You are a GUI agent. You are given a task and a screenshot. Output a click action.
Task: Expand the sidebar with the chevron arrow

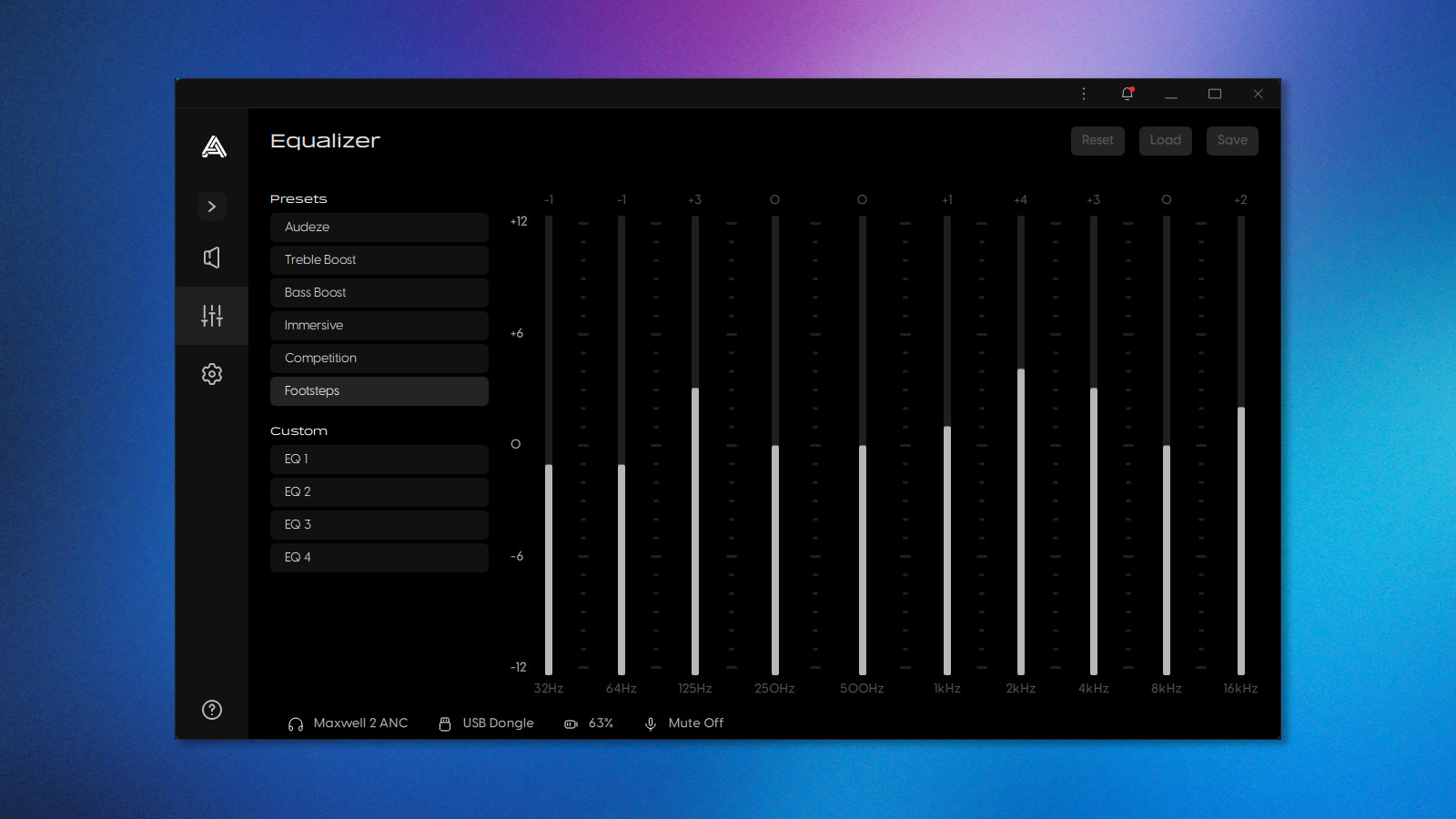coord(212,207)
